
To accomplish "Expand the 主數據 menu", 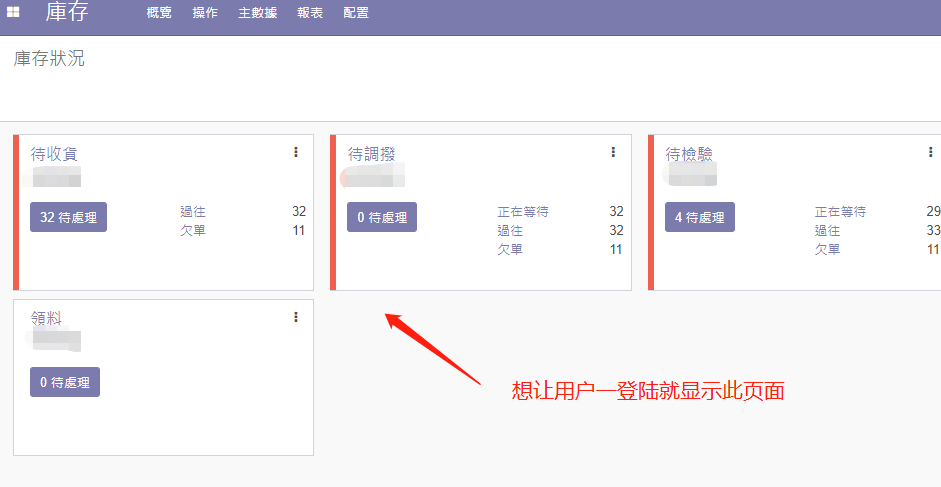I will (x=258, y=13).
